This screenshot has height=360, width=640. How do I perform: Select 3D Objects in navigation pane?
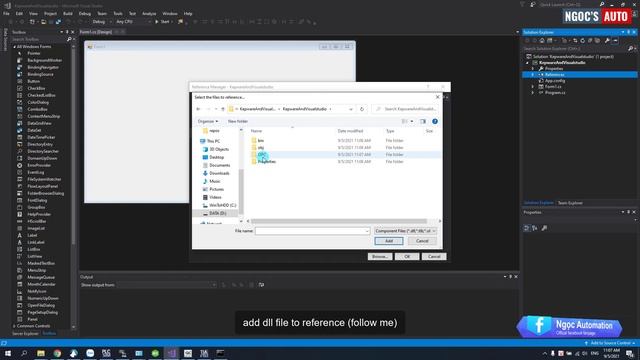pyautogui.click(x=219, y=149)
